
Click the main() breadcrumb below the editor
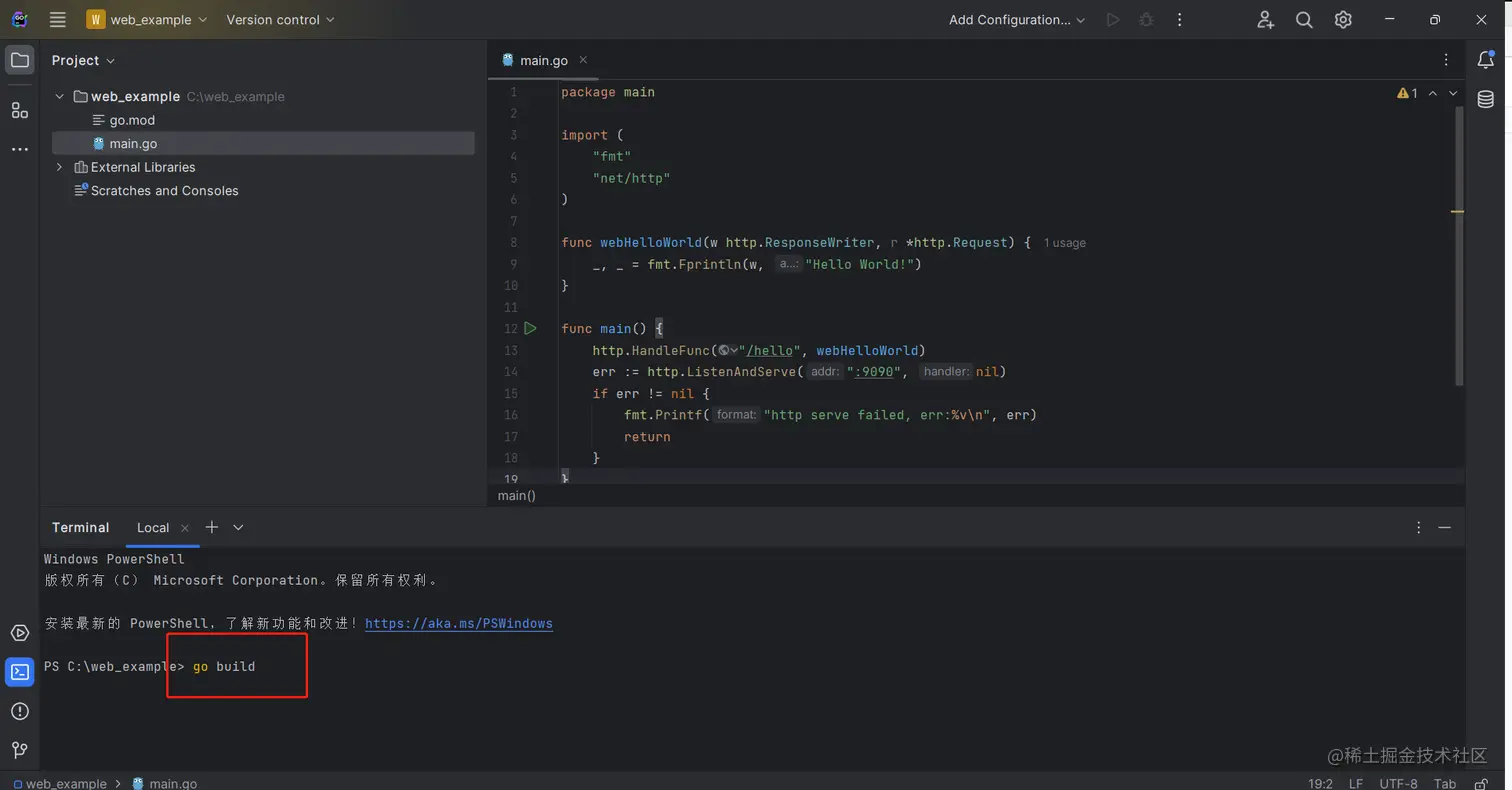[x=517, y=495]
